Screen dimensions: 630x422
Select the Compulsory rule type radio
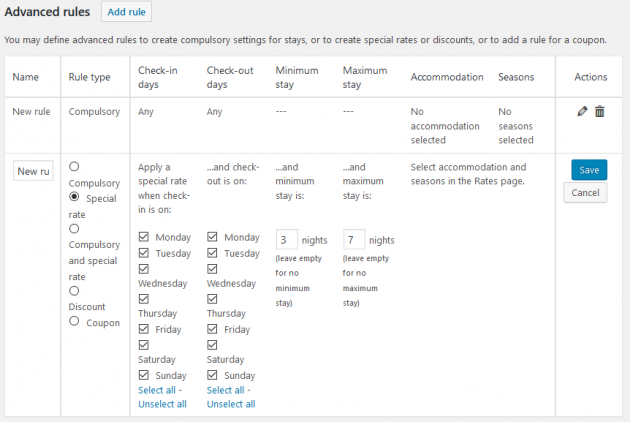(x=74, y=166)
